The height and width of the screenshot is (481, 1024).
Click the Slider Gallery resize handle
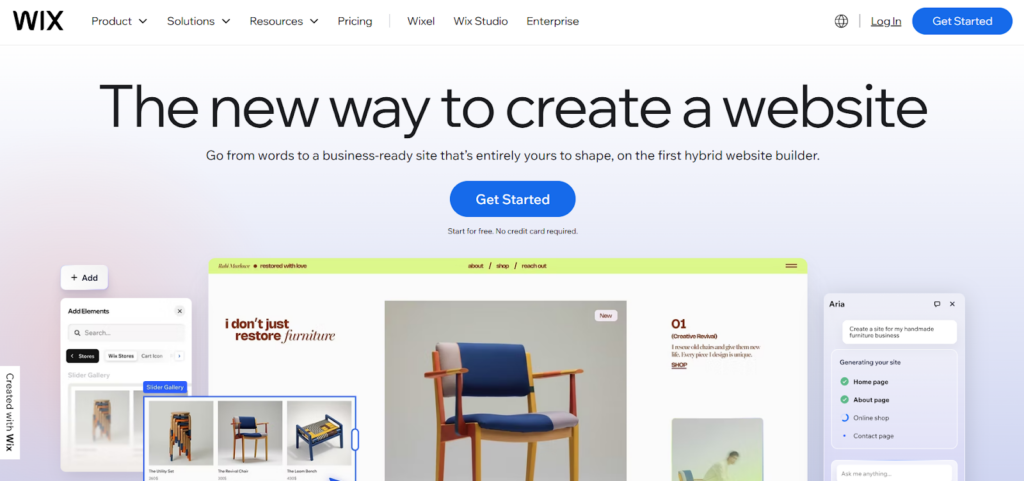coord(355,439)
